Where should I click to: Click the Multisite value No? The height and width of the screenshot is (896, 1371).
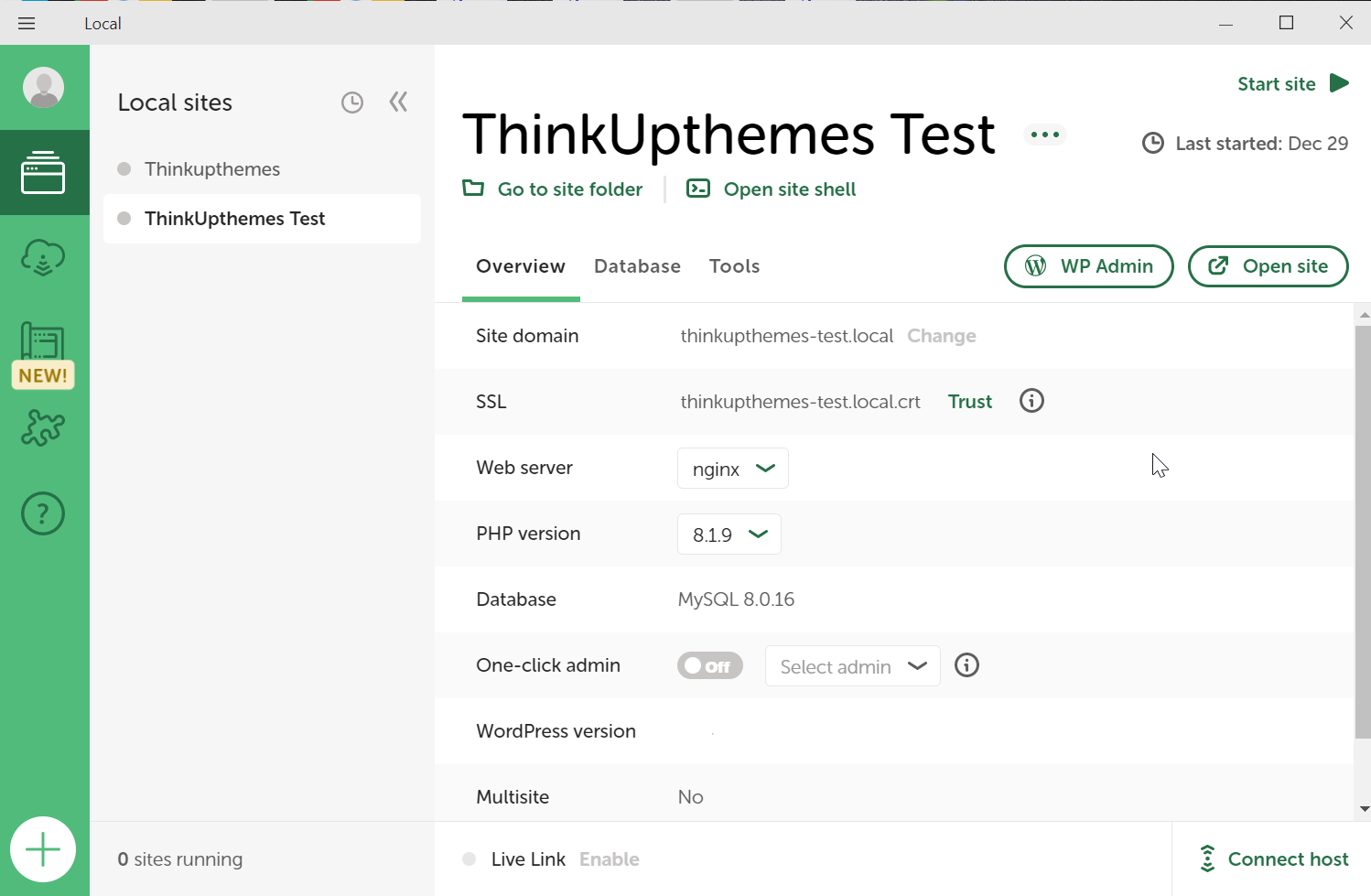pos(691,797)
